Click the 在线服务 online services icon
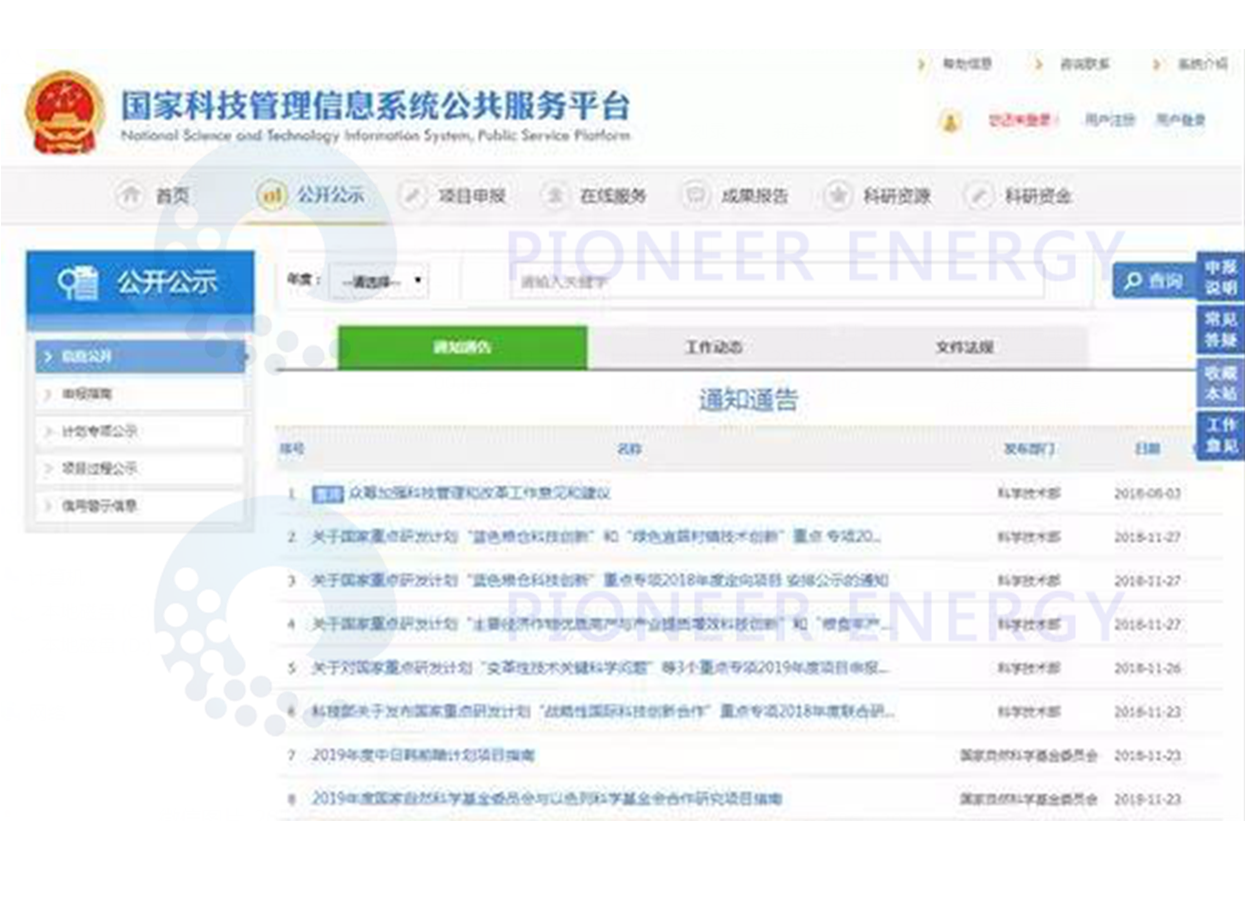Viewport: 1246px width, 917px height. point(554,196)
